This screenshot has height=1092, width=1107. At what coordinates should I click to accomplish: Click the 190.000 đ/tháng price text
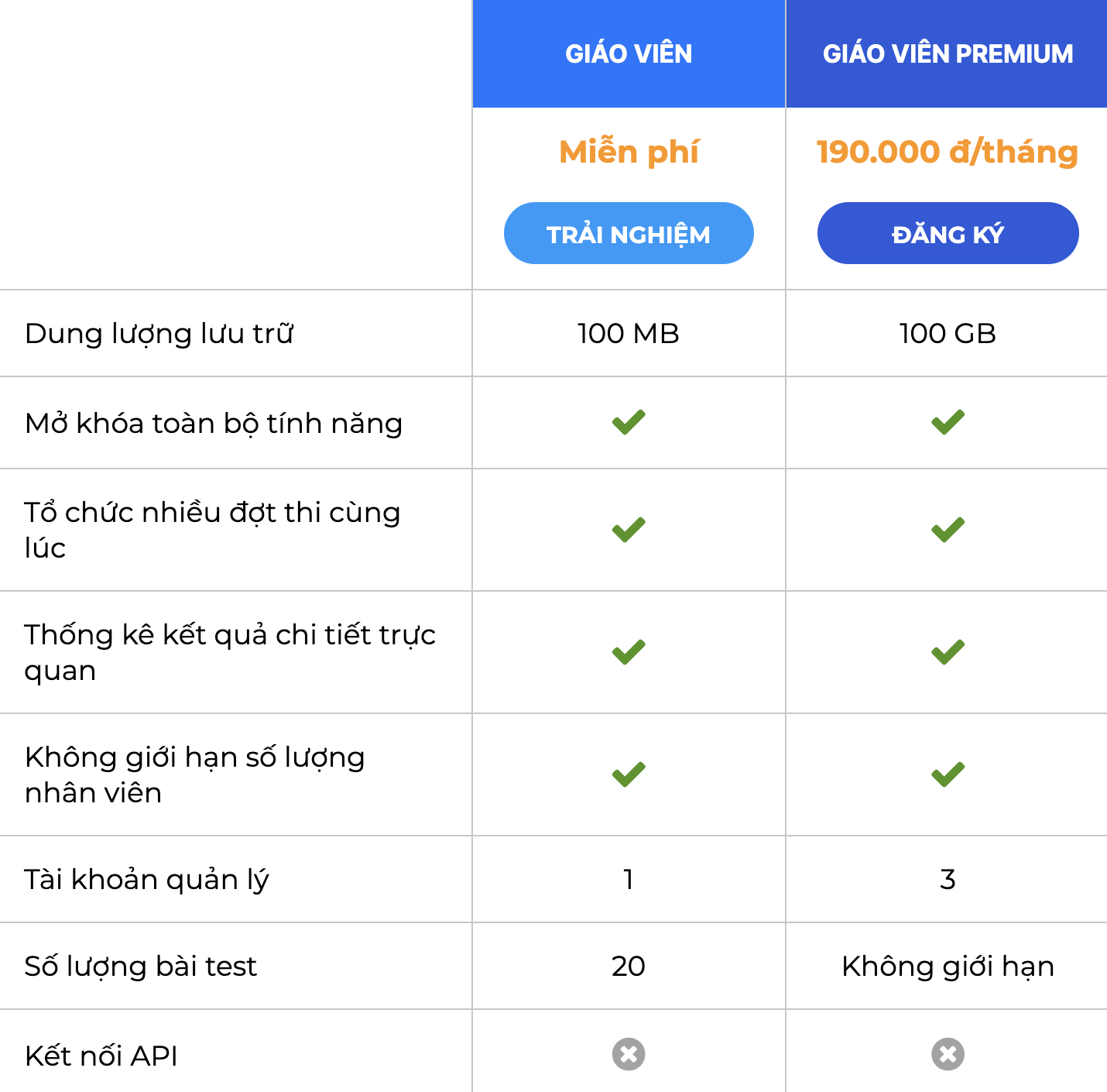(948, 152)
